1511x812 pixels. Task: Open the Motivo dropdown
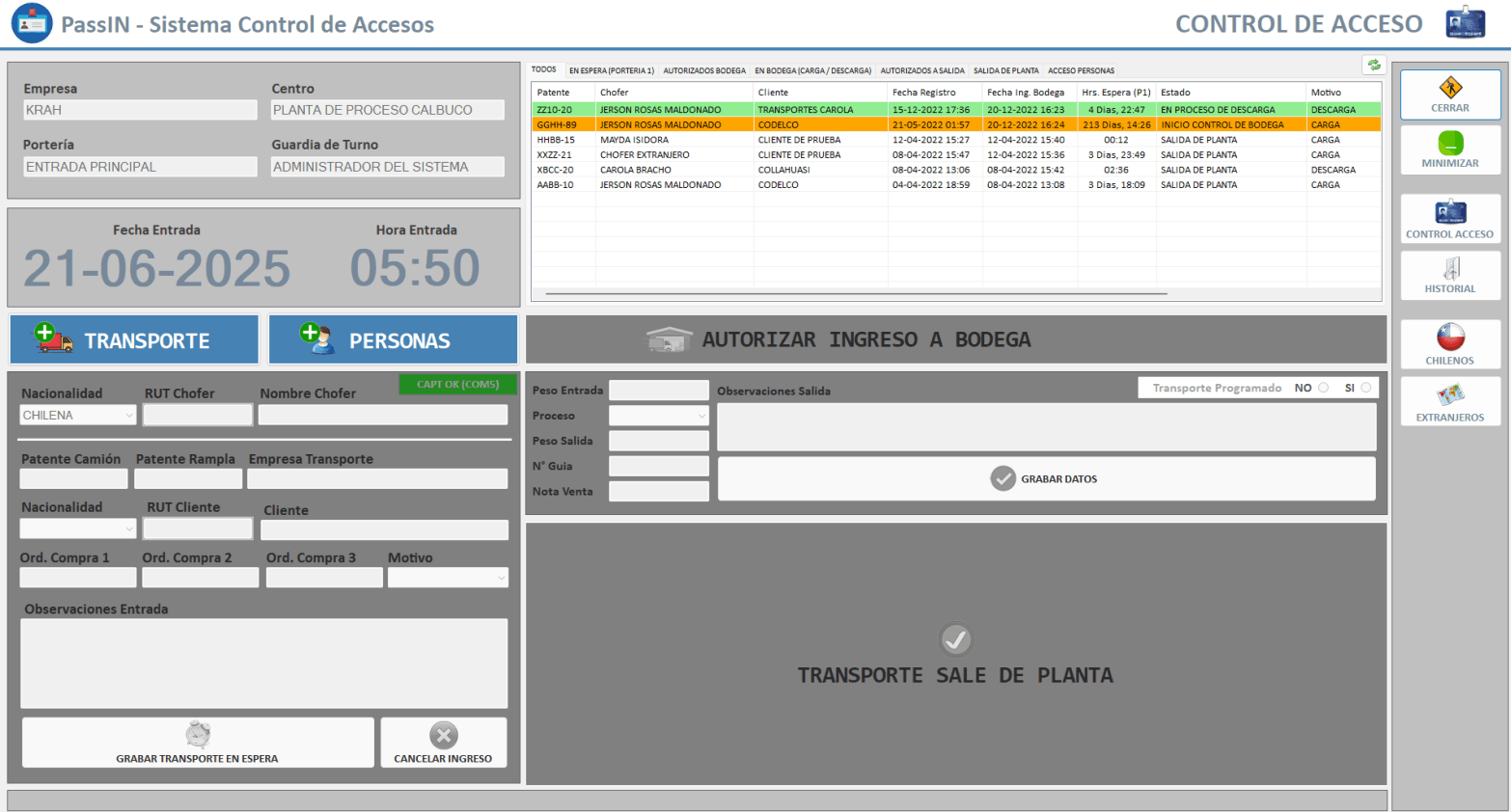point(501,579)
